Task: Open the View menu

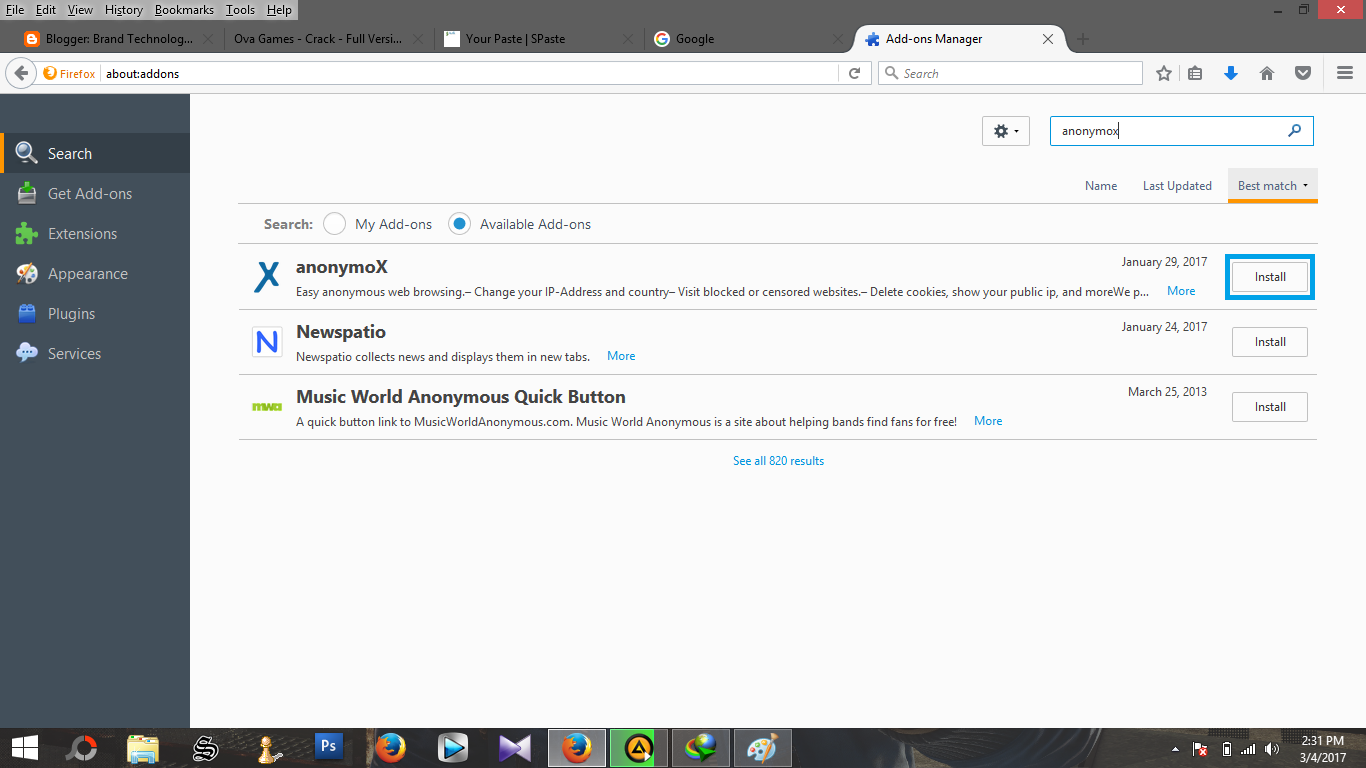Action: 80,10
